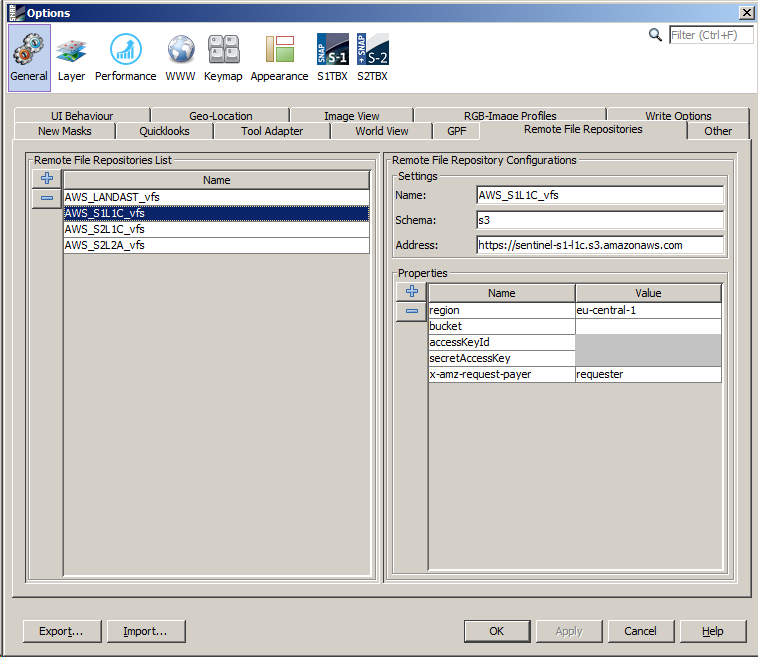Switch to the Image View tab
Image resolution: width=758 pixels, height=657 pixels.
[351, 116]
